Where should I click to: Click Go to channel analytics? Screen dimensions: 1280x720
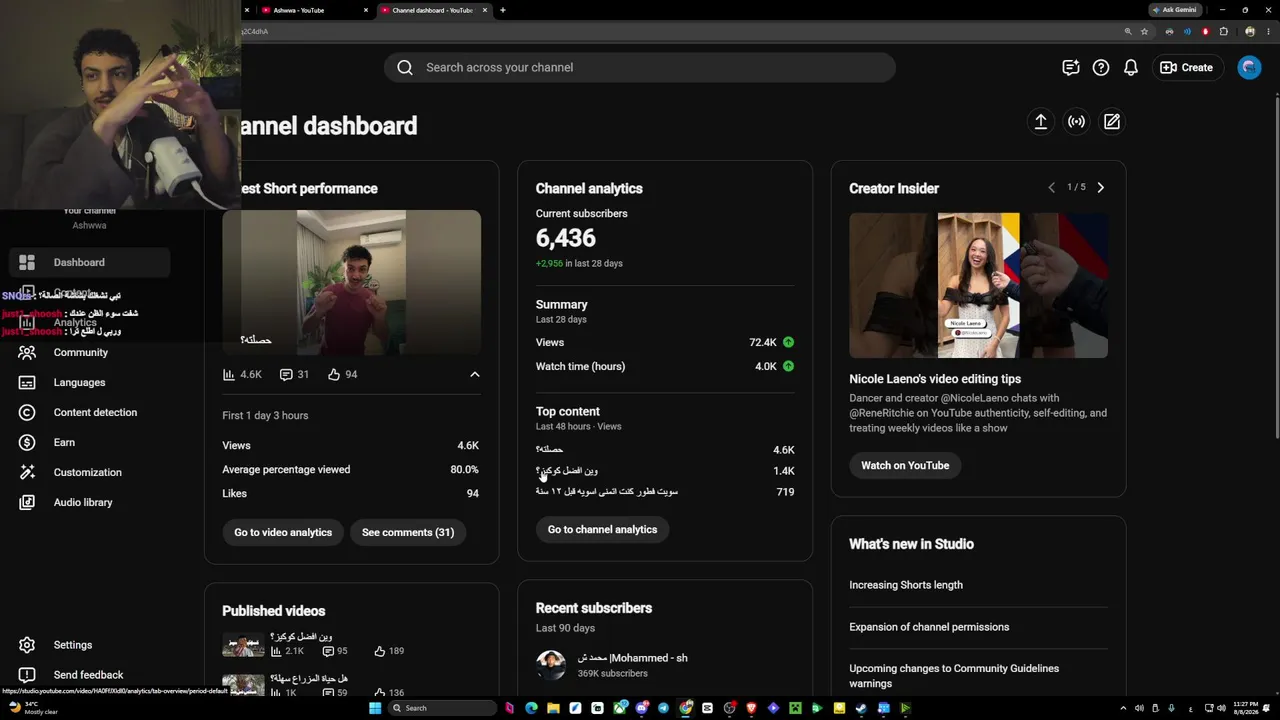(x=602, y=529)
